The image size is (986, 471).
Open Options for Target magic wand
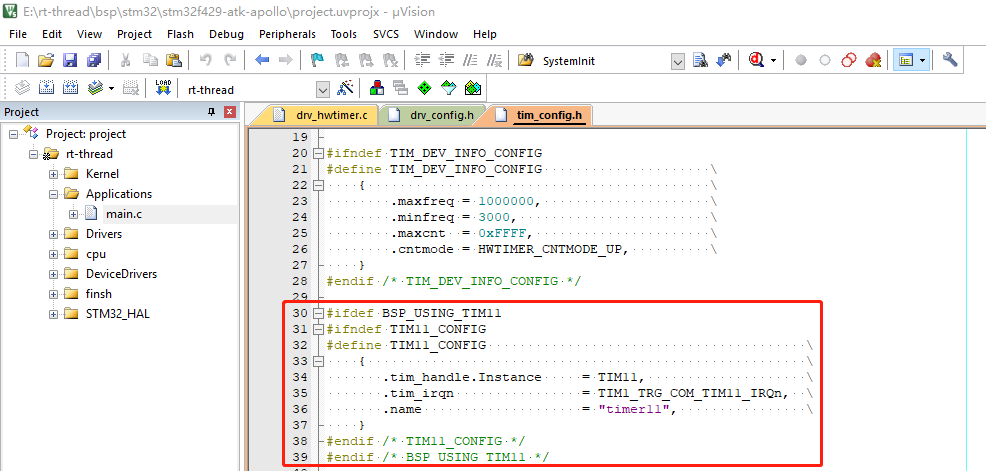point(346,88)
